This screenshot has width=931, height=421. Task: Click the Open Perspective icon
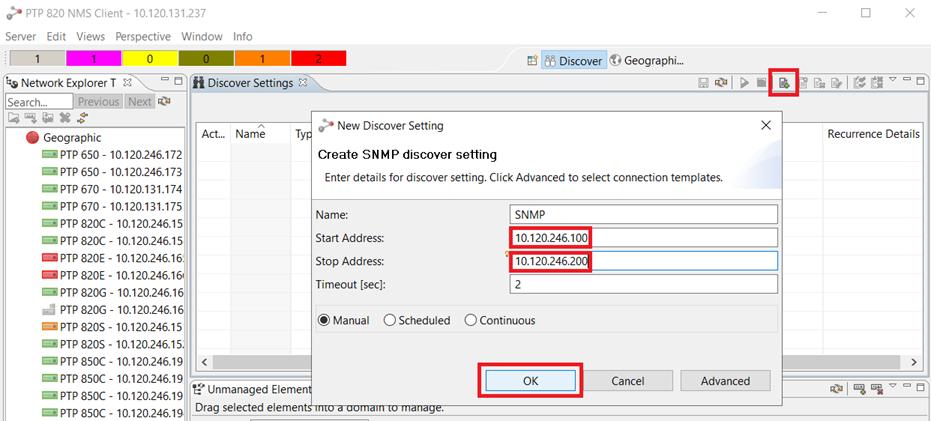pyautogui.click(x=533, y=61)
